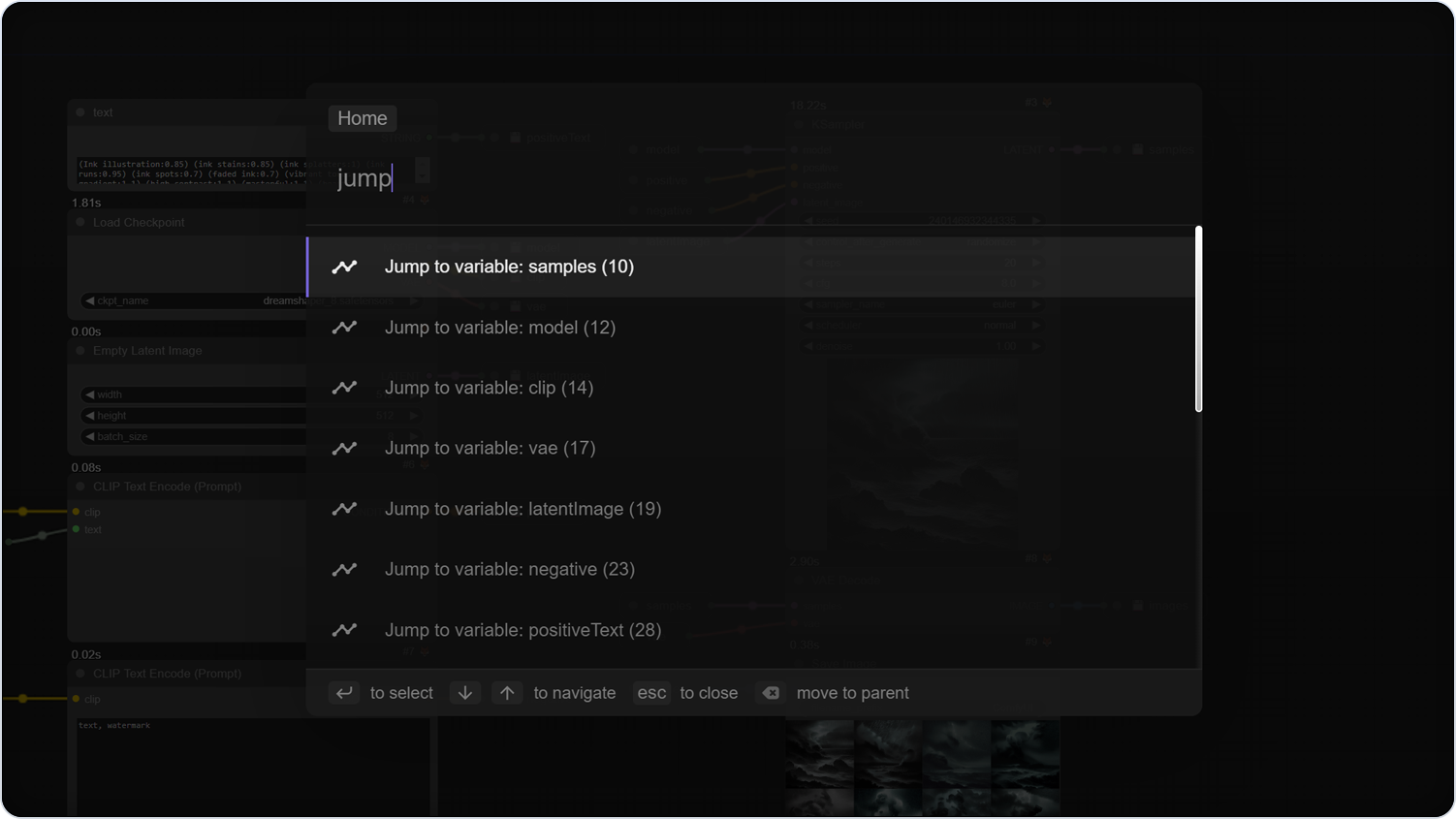1456x819 pixels.
Task: Click left arrow of width field
Action: point(89,394)
